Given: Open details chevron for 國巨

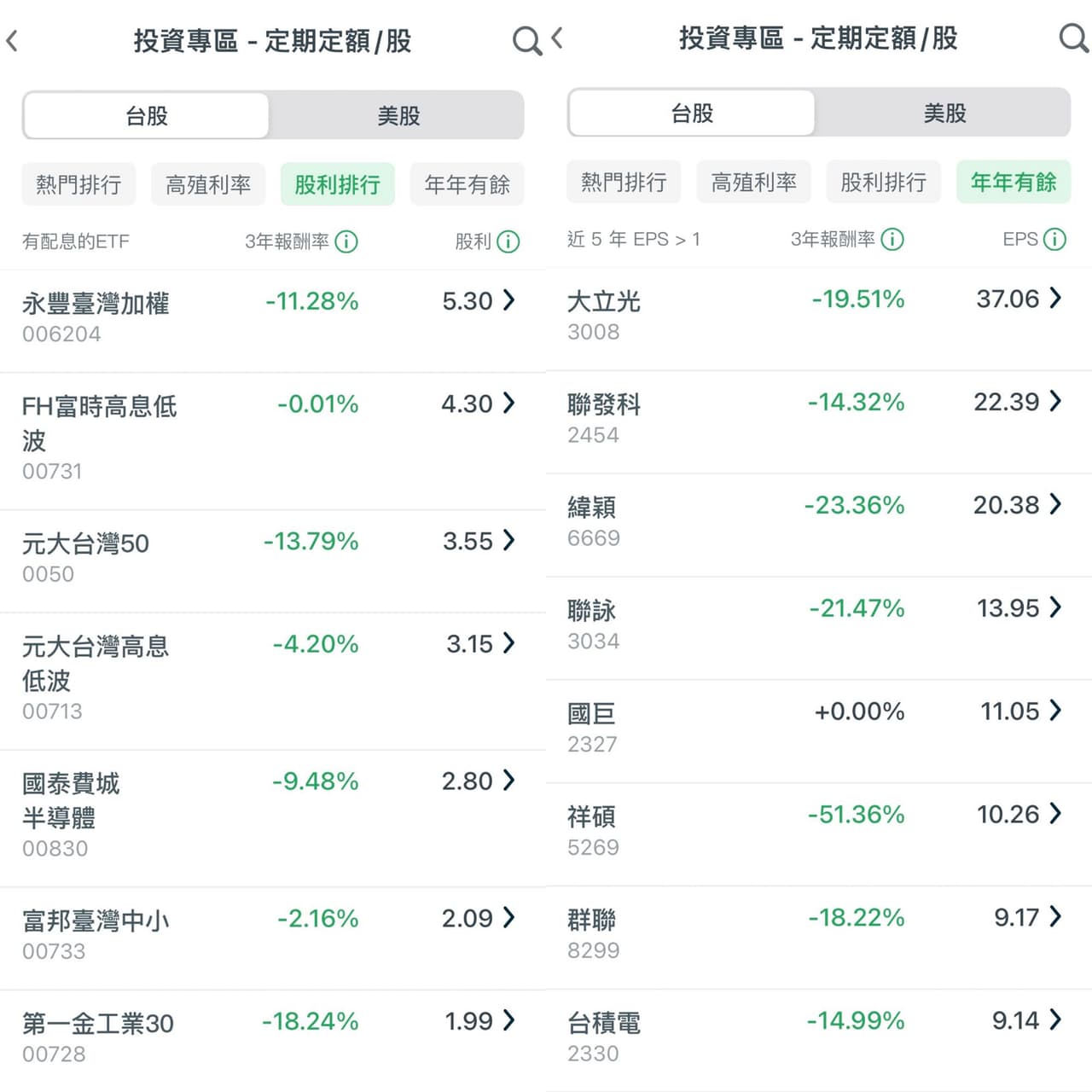Looking at the screenshot, I should 1055,711.
